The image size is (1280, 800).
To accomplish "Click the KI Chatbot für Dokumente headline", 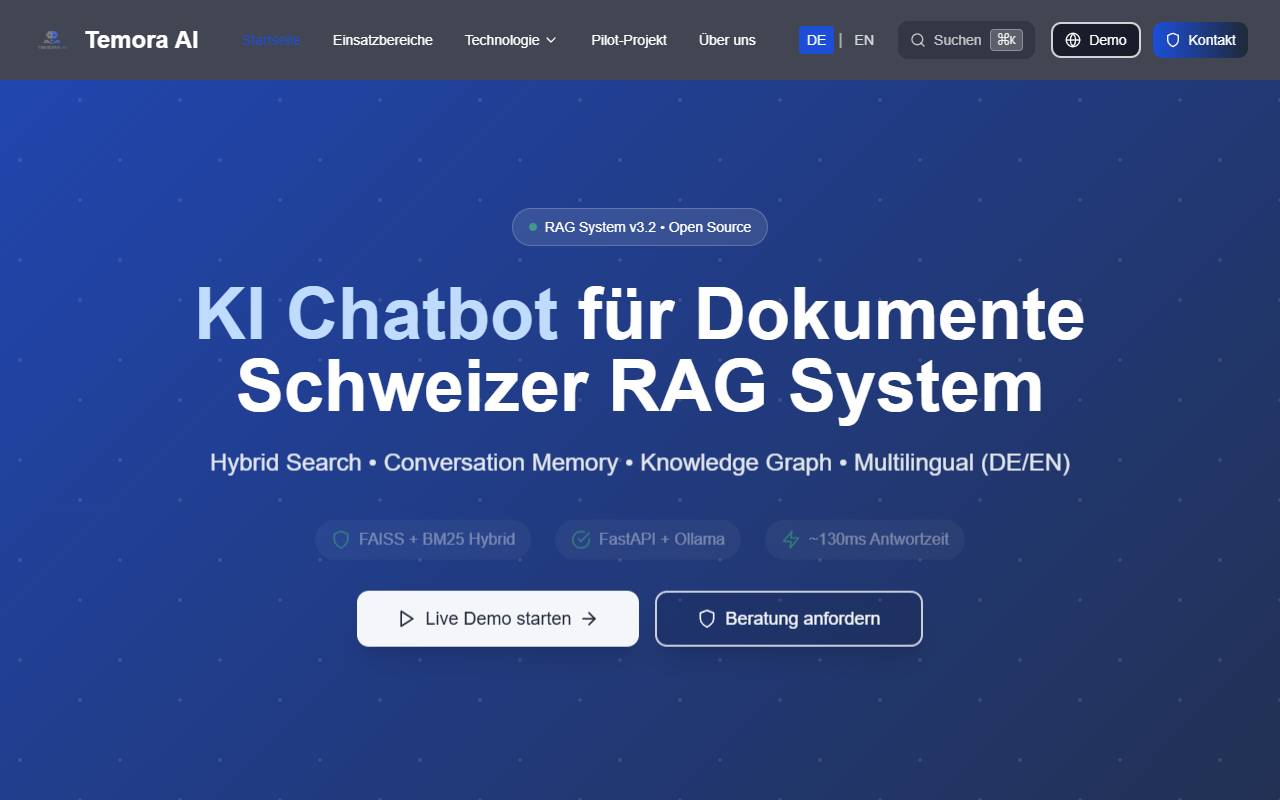I will (x=640, y=314).
